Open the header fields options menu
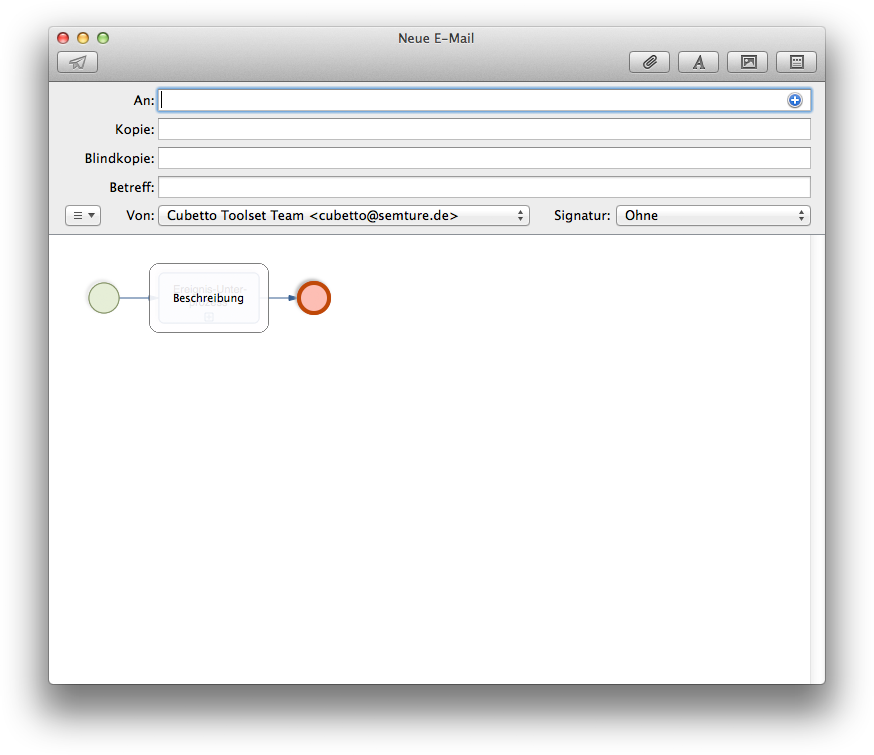The height and width of the screenshot is (755, 874). point(83,216)
